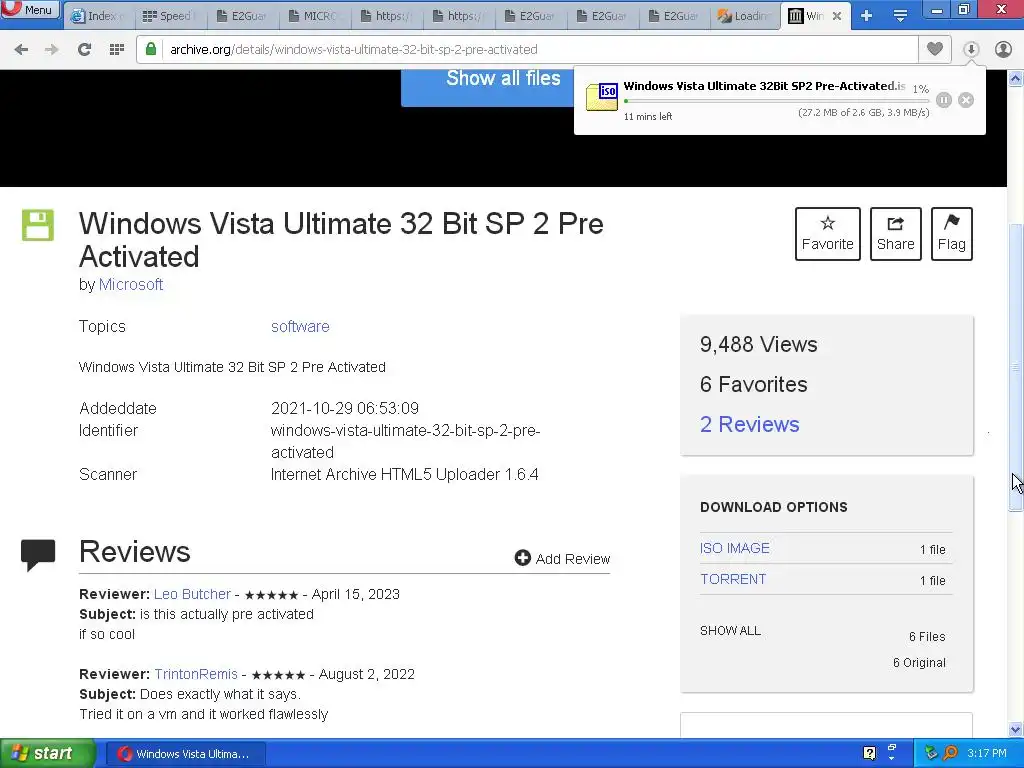The width and height of the screenshot is (1024, 768).
Task: Flag this item with Flag button
Action: [952, 234]
